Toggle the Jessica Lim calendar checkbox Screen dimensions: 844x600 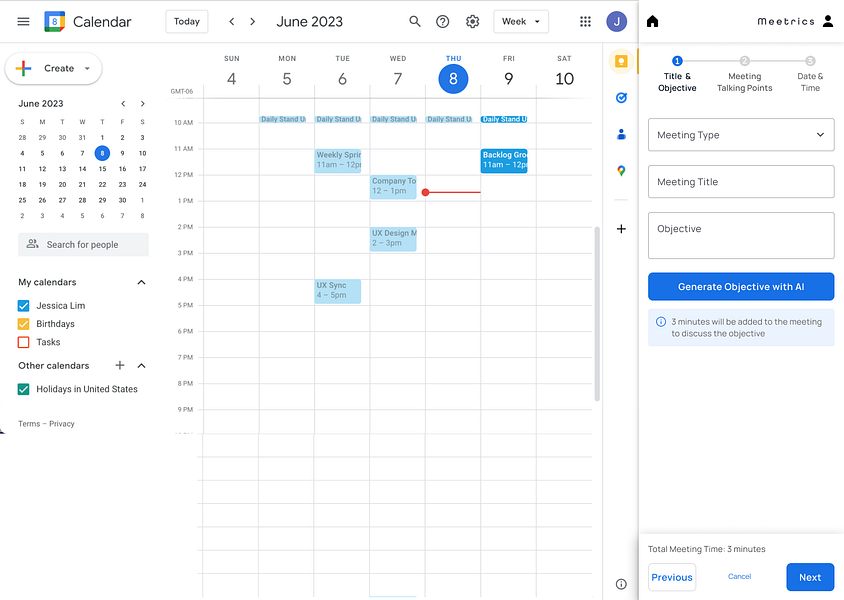pos(23,306)
